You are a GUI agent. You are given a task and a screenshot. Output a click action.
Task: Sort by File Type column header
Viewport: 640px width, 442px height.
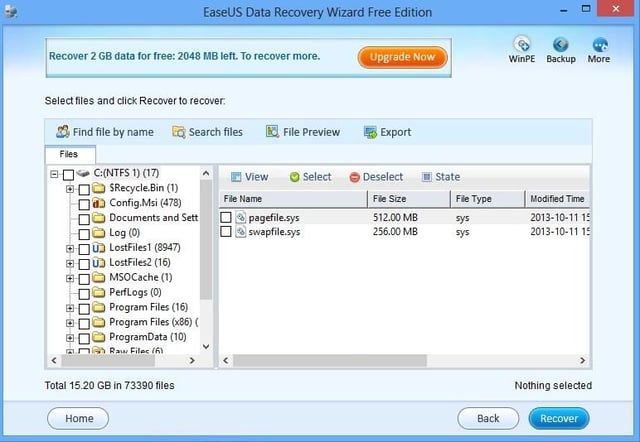[488, 199]
